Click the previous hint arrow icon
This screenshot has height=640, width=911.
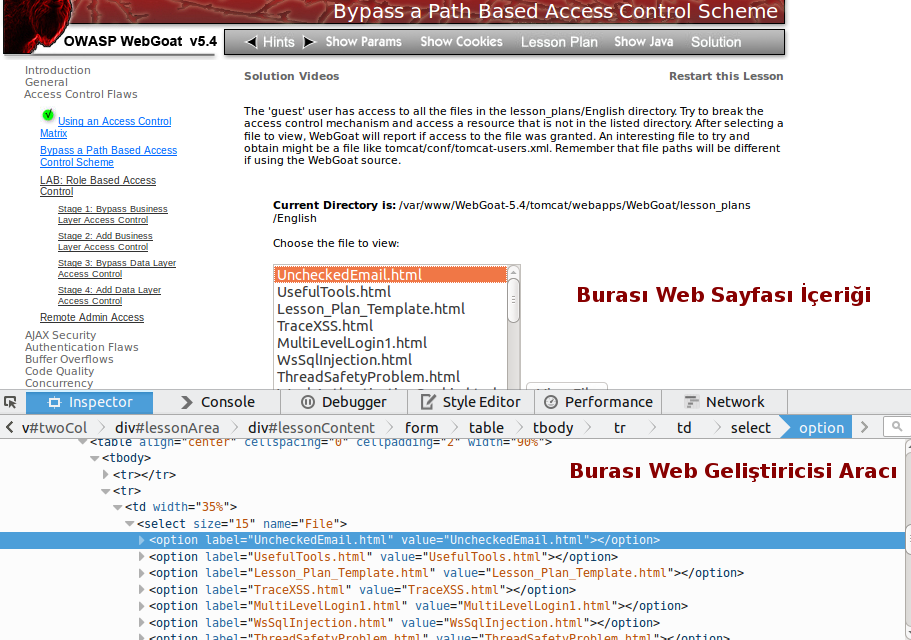tap(251, 42)
